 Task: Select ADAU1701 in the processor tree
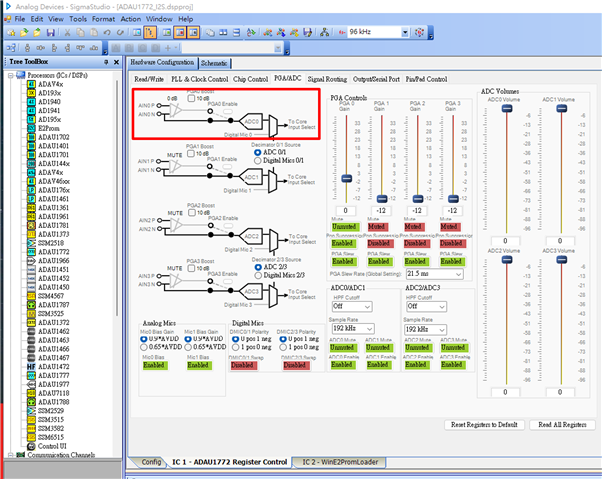coord(53,155)
